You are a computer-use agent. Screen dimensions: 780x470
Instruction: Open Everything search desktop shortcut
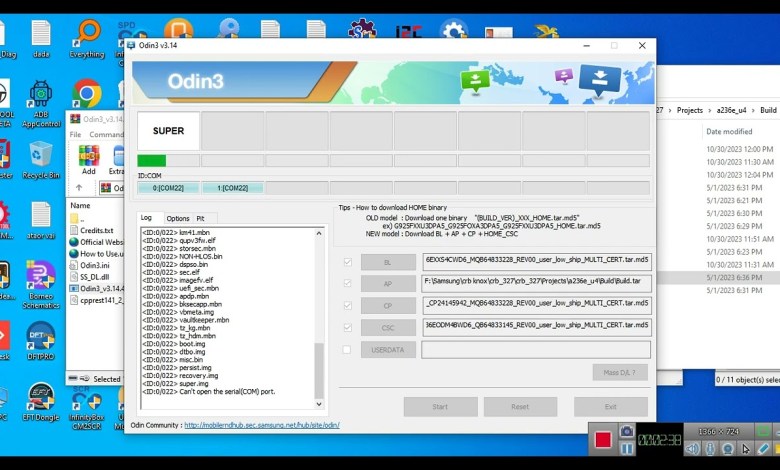tap(87, 39)
